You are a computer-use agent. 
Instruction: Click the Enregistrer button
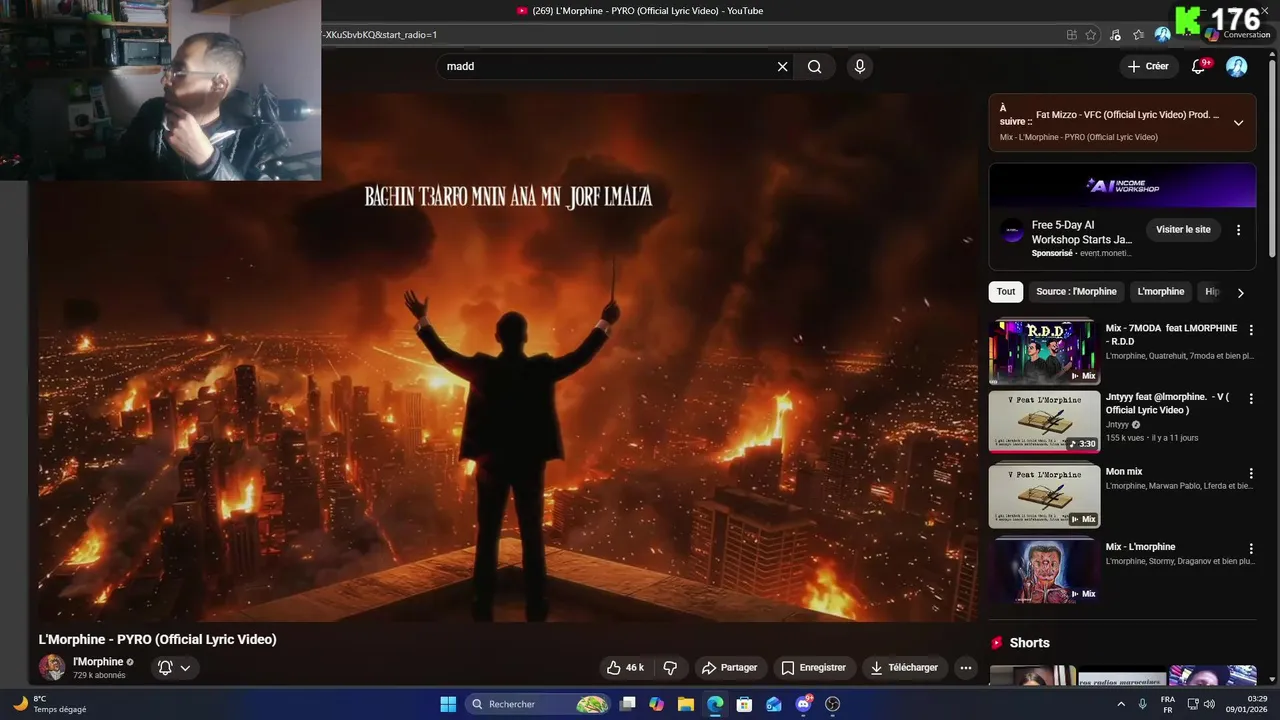click(x=813, y=667)
